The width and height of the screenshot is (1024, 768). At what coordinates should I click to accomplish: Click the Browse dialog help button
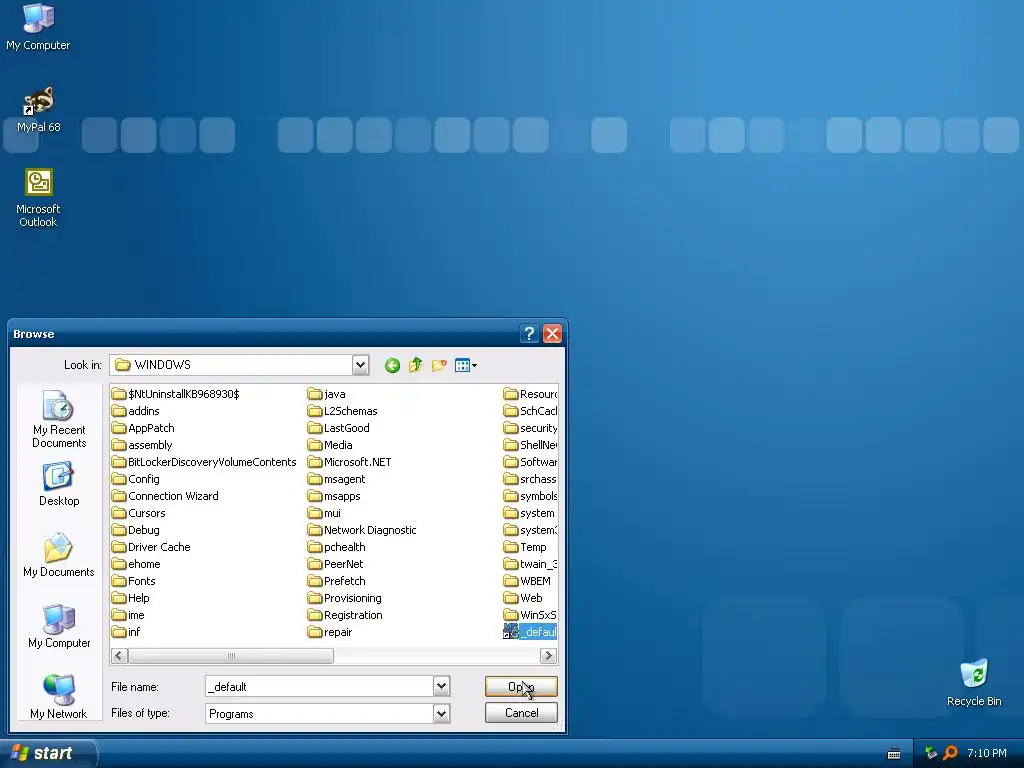pos(529,334)
